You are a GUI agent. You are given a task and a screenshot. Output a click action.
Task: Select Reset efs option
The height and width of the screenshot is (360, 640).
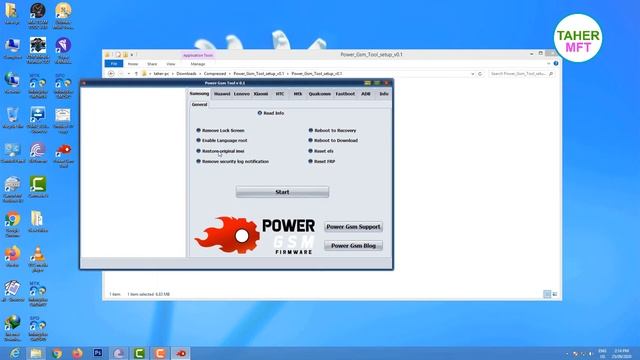point(321,151)
